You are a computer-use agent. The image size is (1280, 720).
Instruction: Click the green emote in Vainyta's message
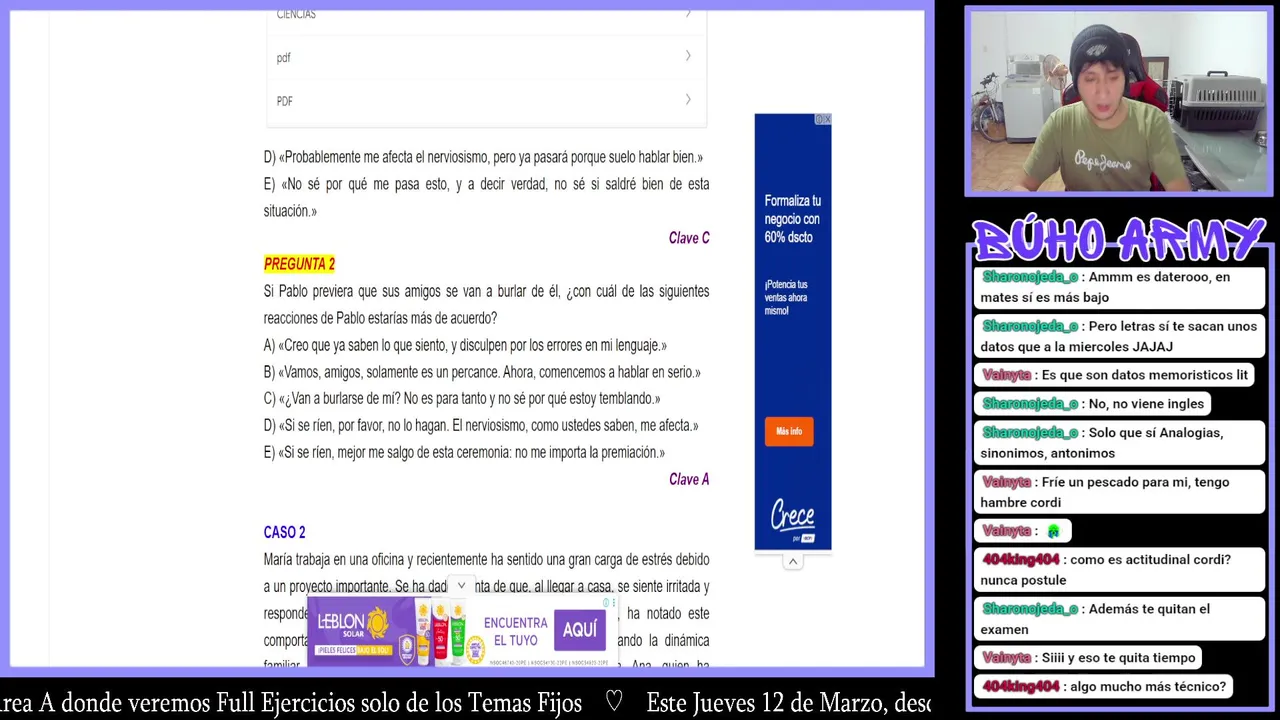click(x=1053, y=532)
